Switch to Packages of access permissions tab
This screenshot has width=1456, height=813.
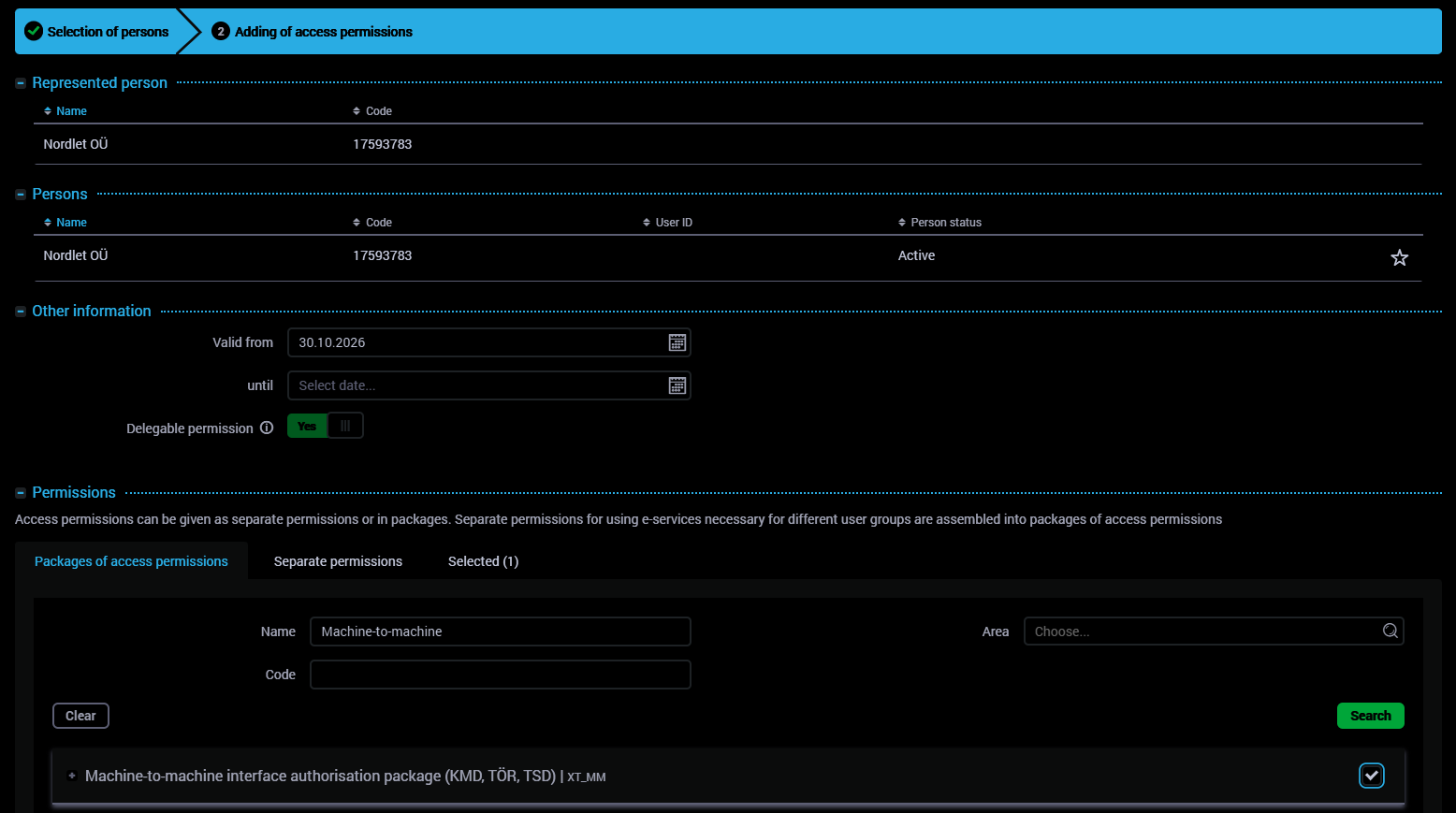pos(131,561)
